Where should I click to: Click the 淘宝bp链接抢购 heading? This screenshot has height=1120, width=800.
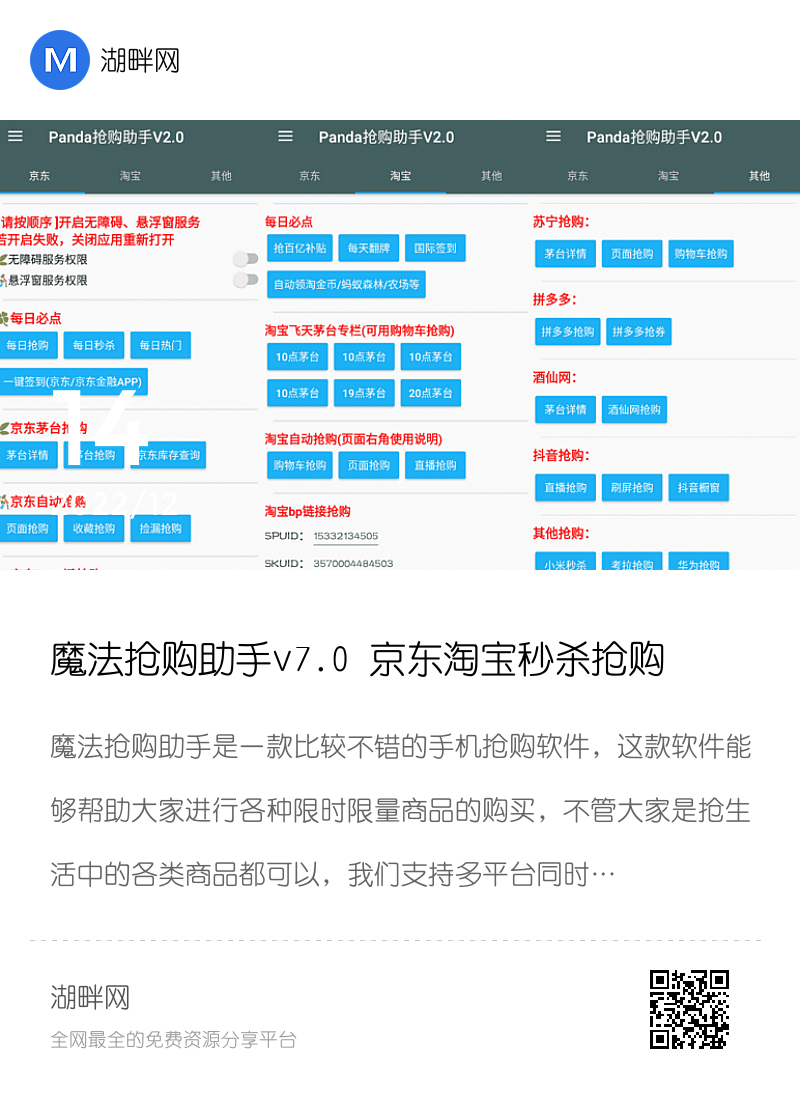click(307, 511)
